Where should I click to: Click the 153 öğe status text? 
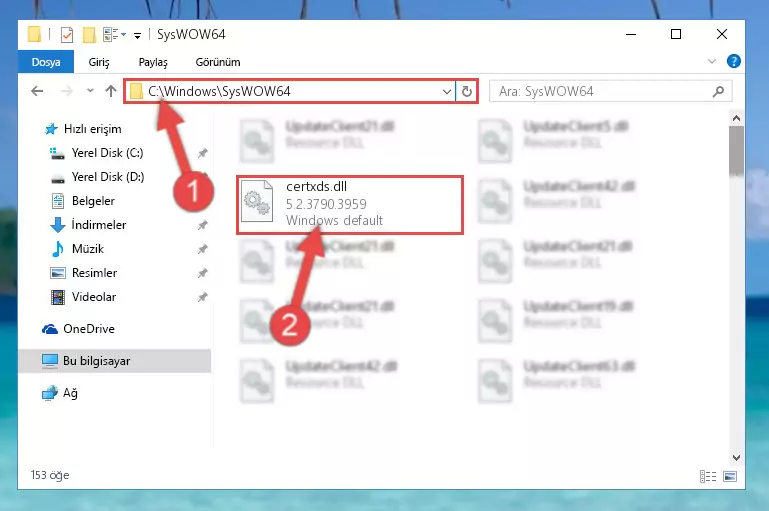pyautogui.click(x=50, y=475)
